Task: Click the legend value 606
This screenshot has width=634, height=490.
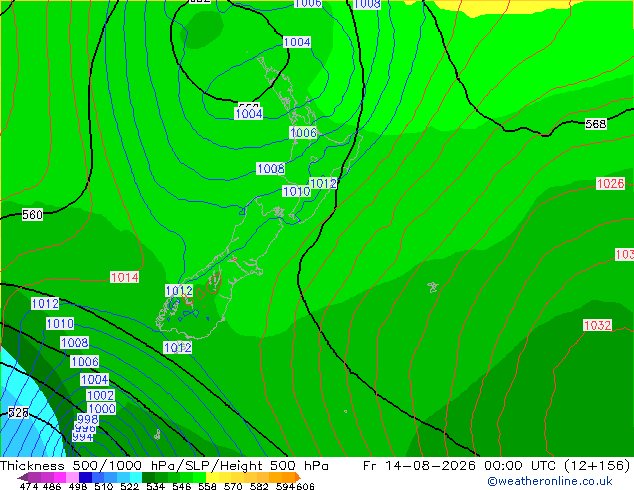Action: [x=305, y=486]
